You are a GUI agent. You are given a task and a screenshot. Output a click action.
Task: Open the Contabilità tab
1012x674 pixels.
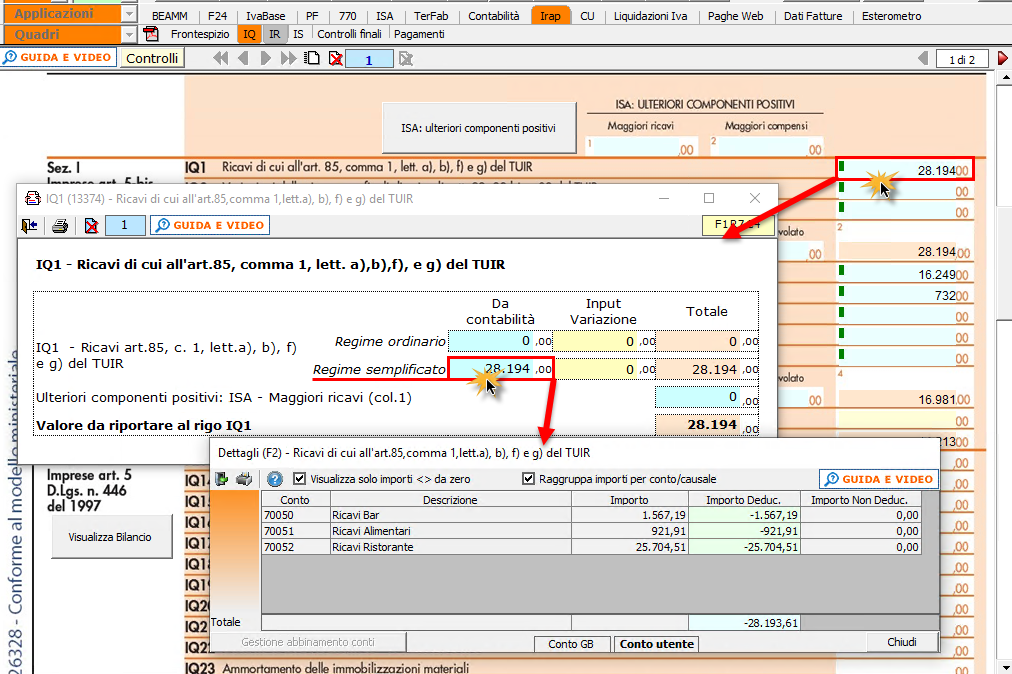point(494,15)
